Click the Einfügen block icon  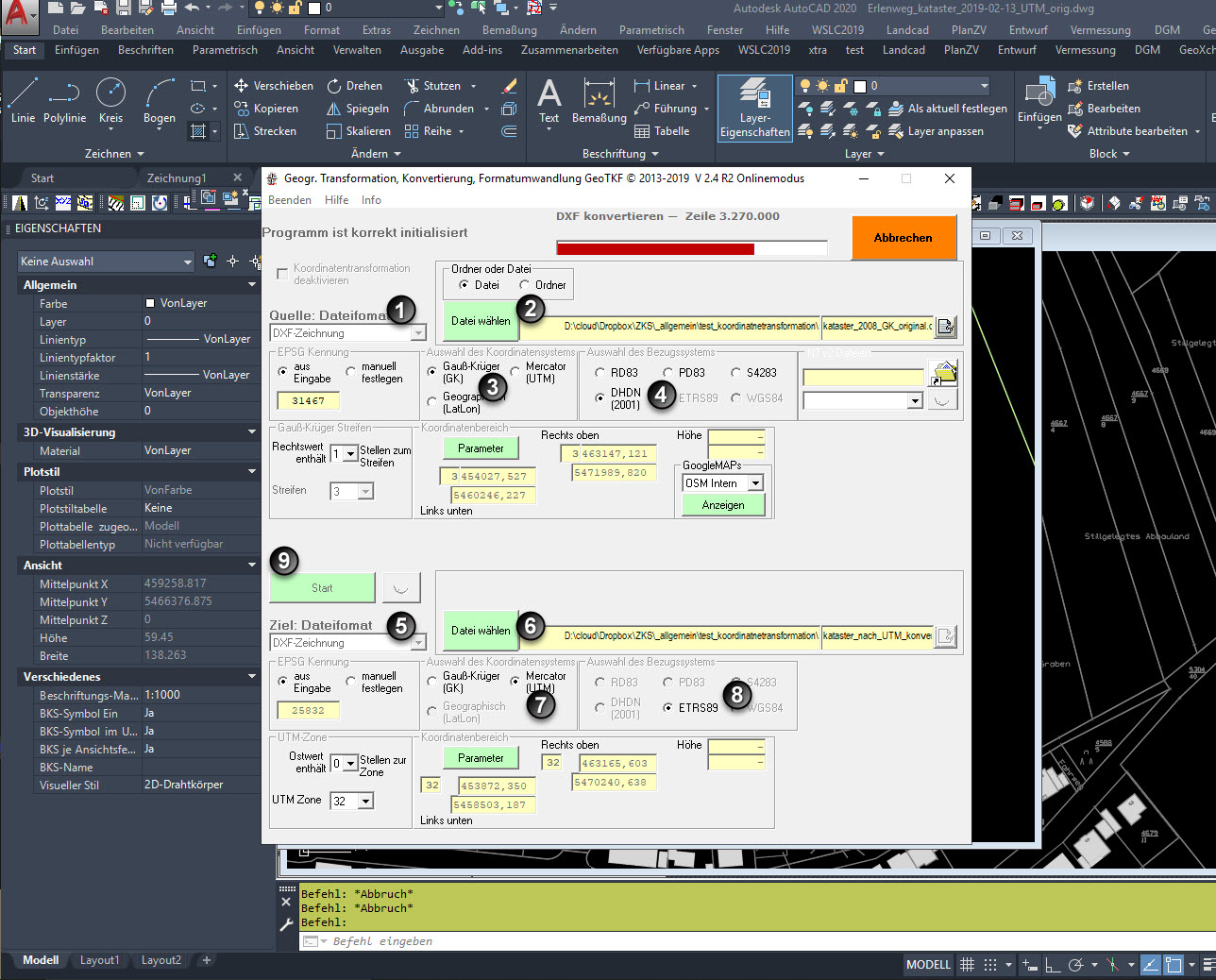click(1039, 100)
